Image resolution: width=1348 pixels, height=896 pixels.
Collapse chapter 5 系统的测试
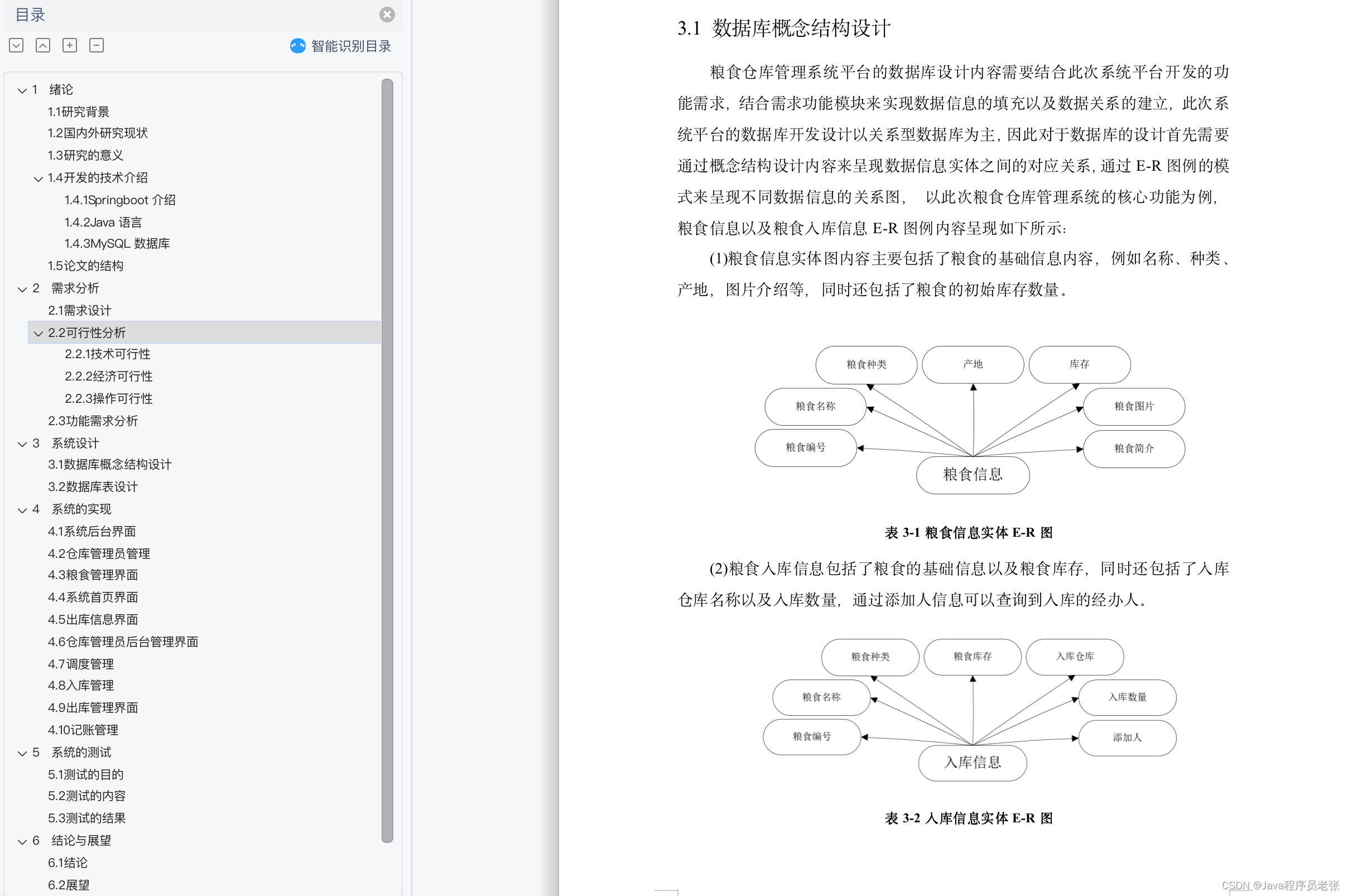tap(22, 753)
